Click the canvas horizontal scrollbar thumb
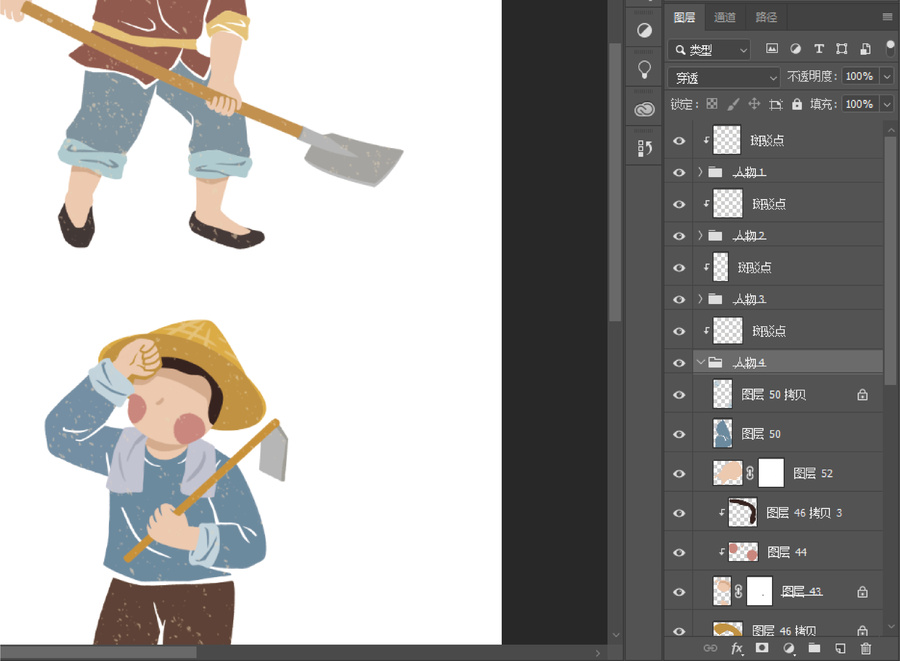 [x=98, y=652]
